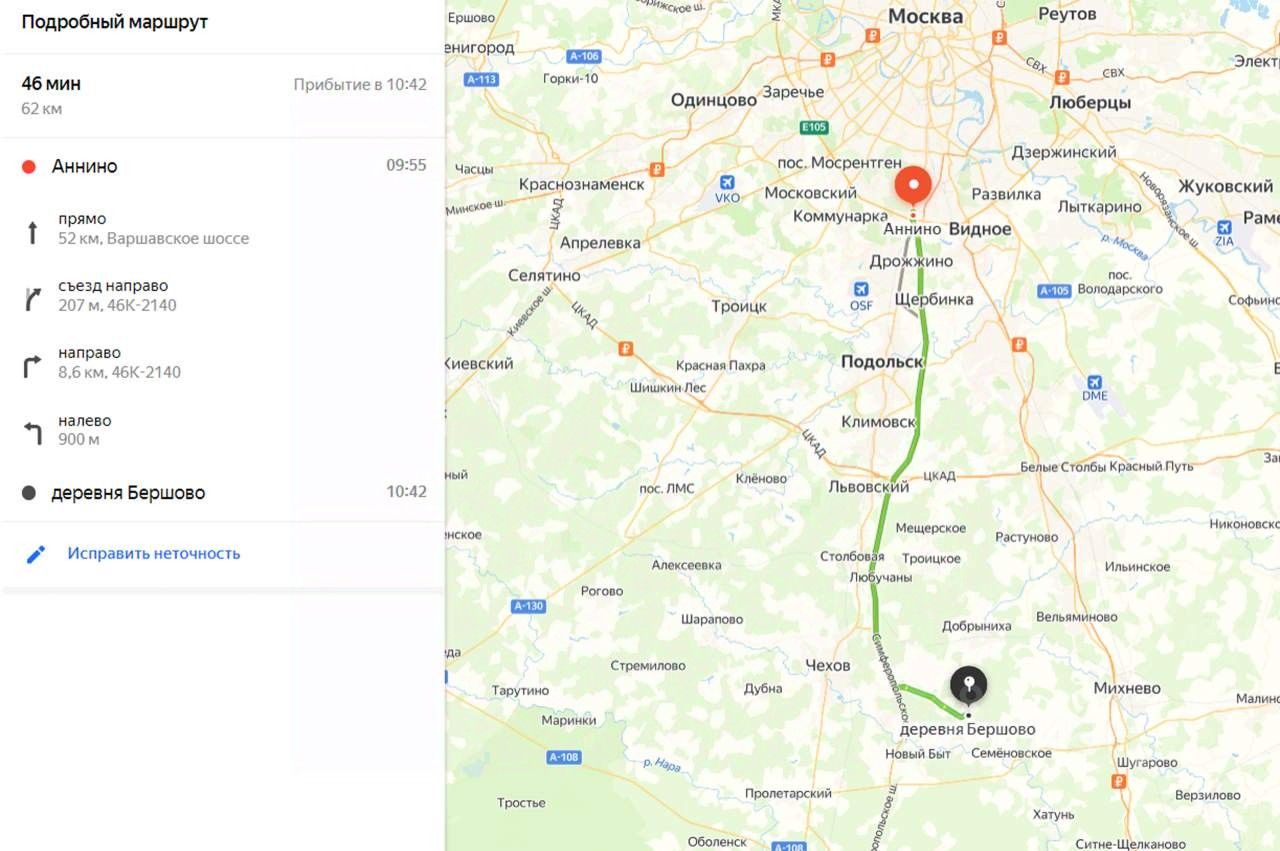
Task: Click the red Аннино start marker pin
Action: (x=912, y=187)
